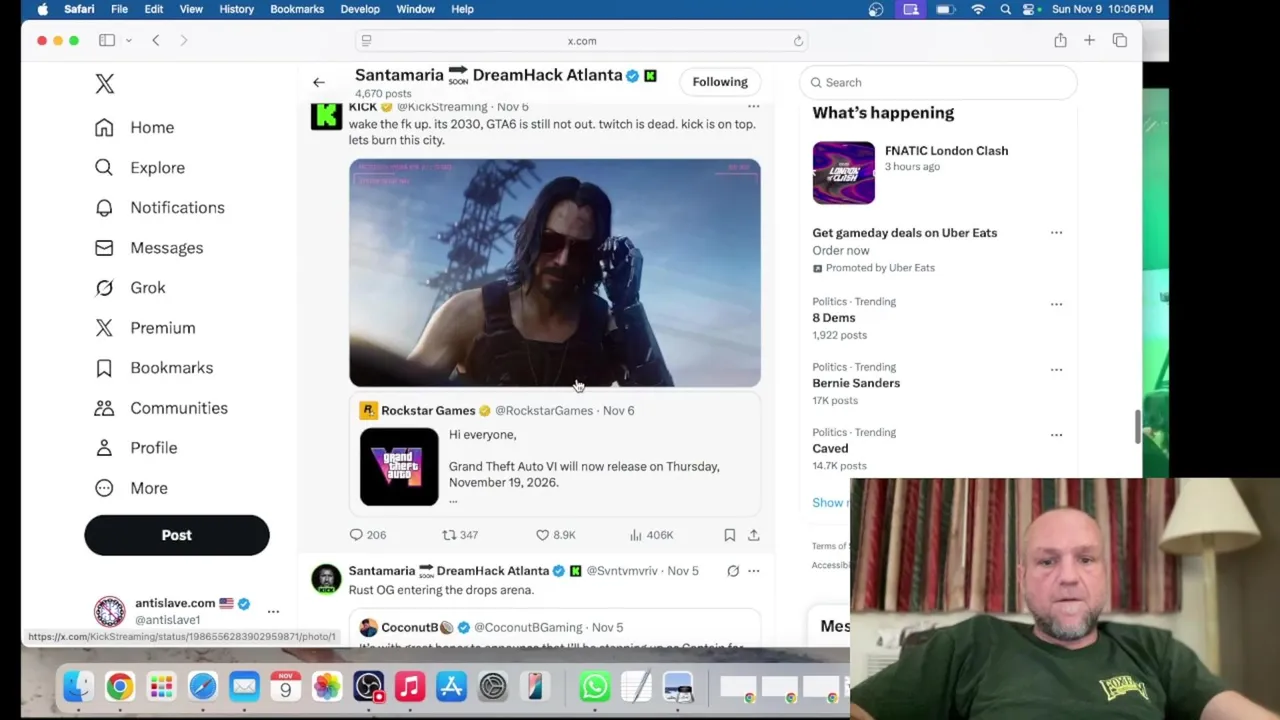1280x720 pixels.
Task: Open Control Center in the menu bar
Action: [x=1030, y=9]
